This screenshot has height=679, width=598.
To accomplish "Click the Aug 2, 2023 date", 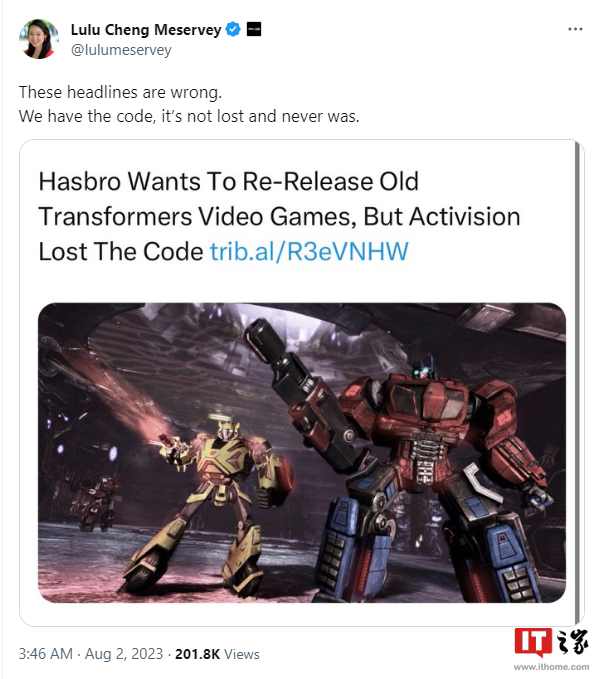I will click(x=124, y=653).
